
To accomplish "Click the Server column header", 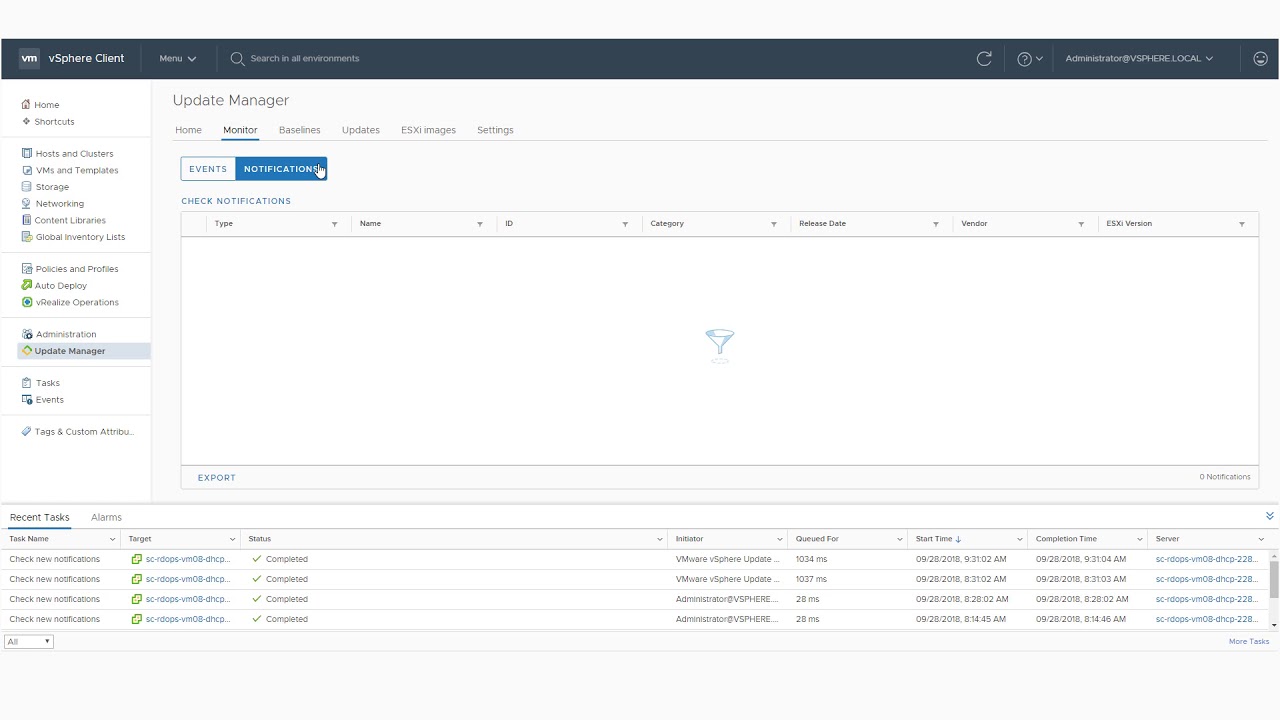I will [x=1167, y=539].
